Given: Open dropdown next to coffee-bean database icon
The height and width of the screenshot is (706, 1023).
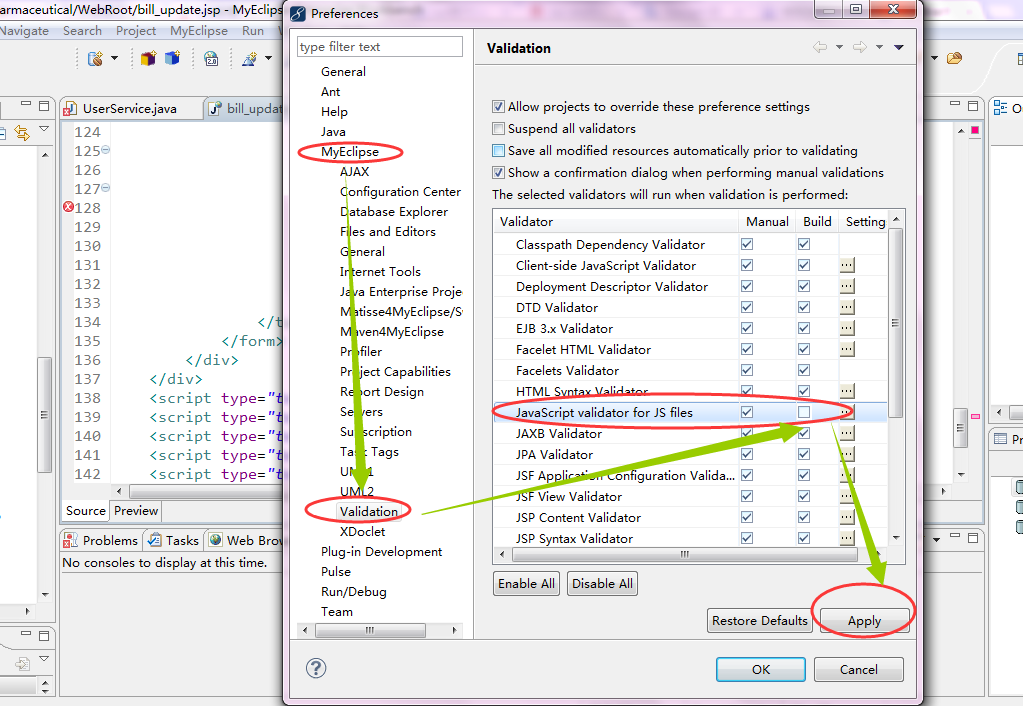Looking at the screenshot, I should coord(114,59).
